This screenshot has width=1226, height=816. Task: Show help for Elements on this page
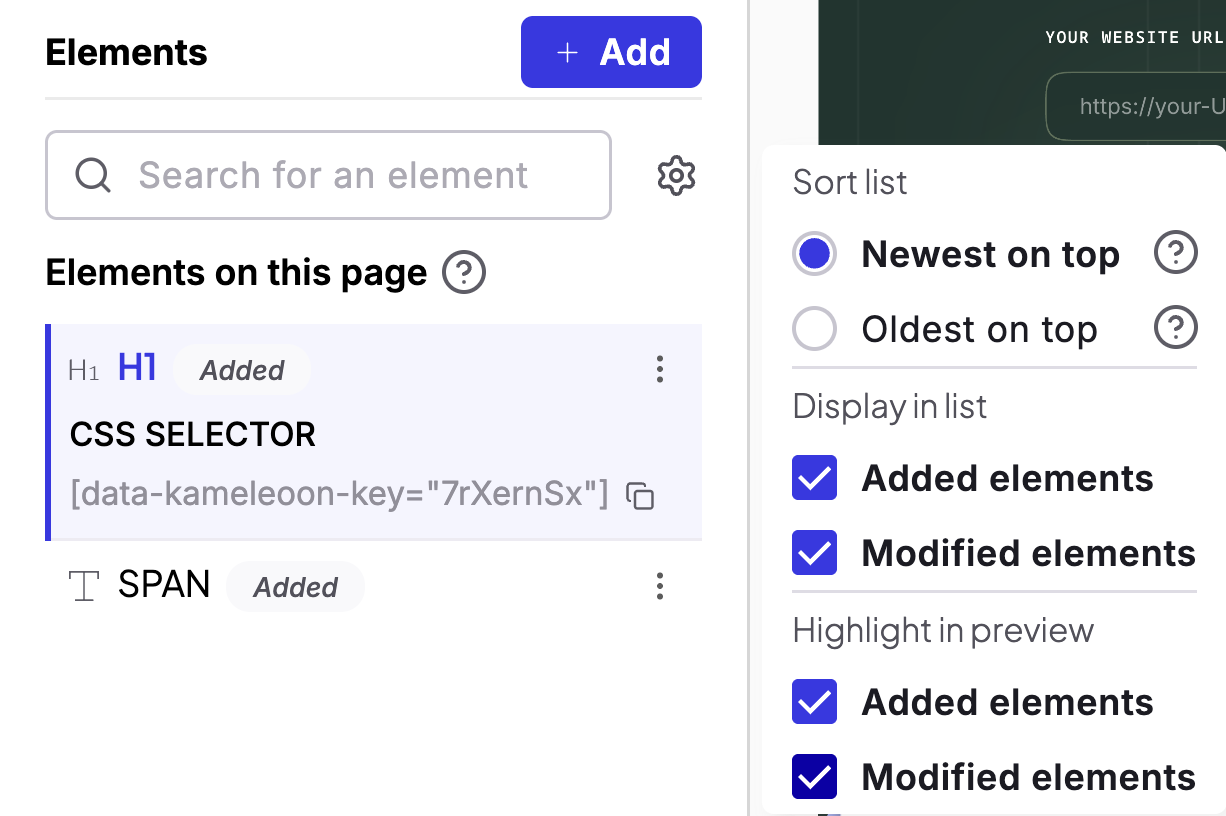pyautogui.click(x=464, y=273)
